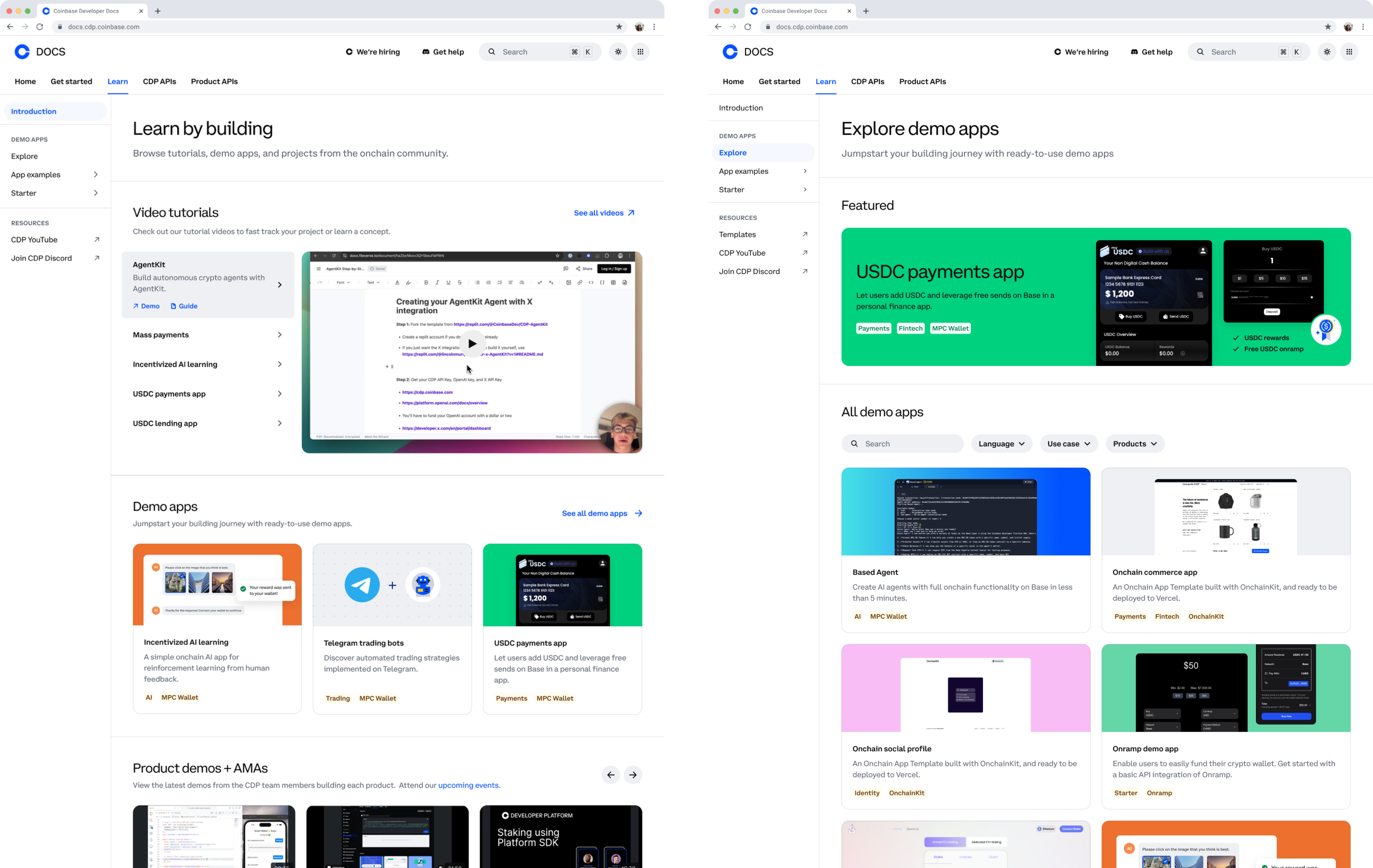The image size is (1373, 868).
Task: Click next arrow in Product demos carousel
Action: click(633, 775)
